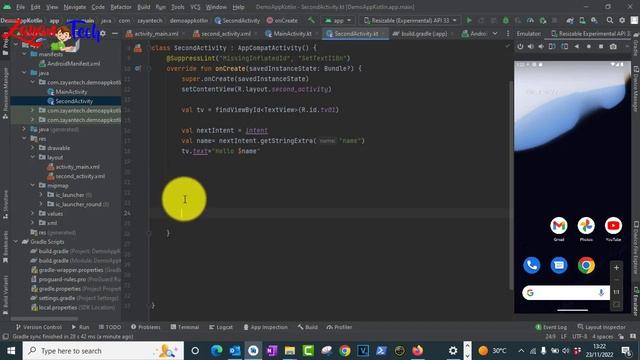This screenshot has height=360, width=640.
Task: Open the Device Manager toolbar icon
Action: click(582, 20)
